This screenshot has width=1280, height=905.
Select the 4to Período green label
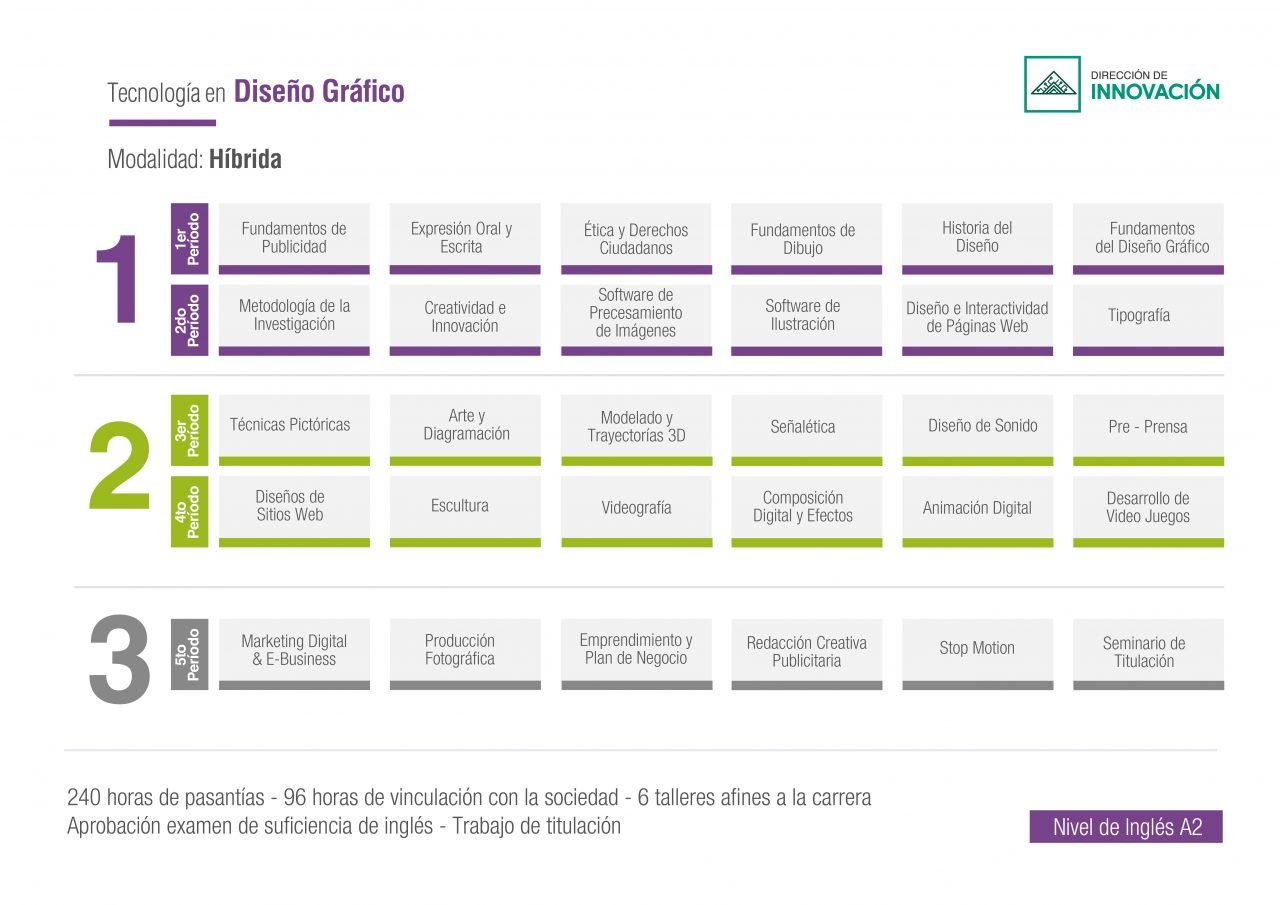point(189,511)
